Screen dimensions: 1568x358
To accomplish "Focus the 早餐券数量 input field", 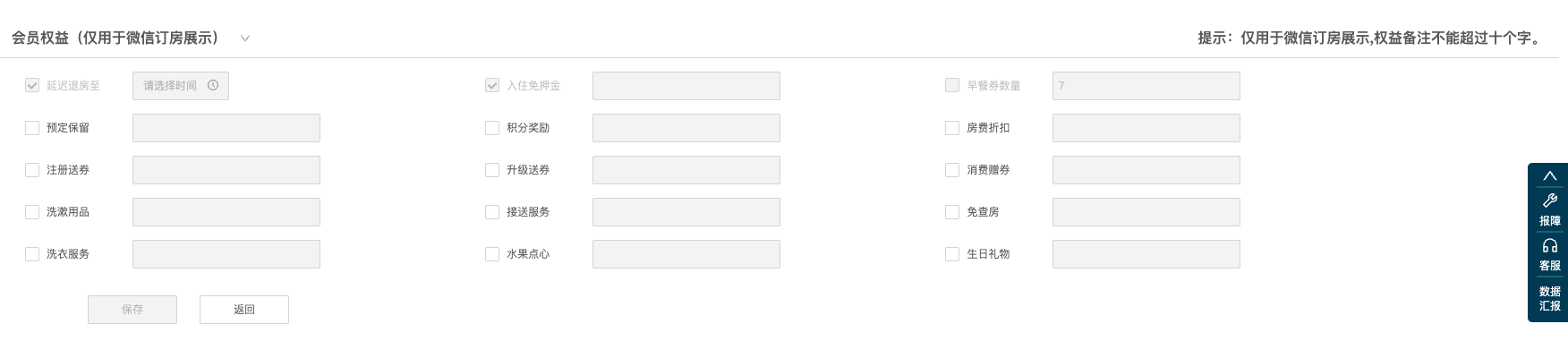I will (1146, 86).
